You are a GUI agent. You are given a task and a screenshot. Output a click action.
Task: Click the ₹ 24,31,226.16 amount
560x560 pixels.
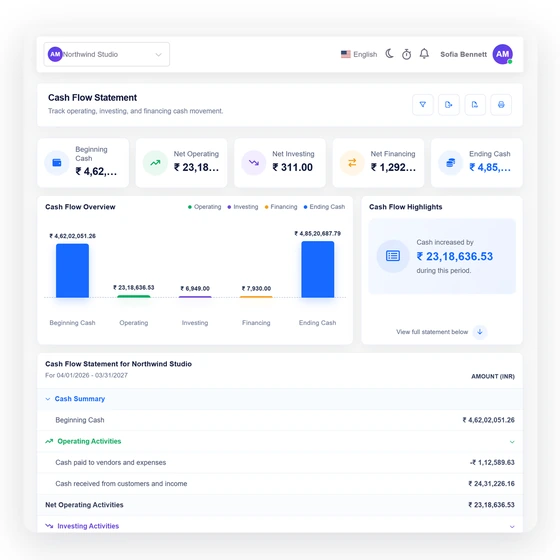click(491, 484)
